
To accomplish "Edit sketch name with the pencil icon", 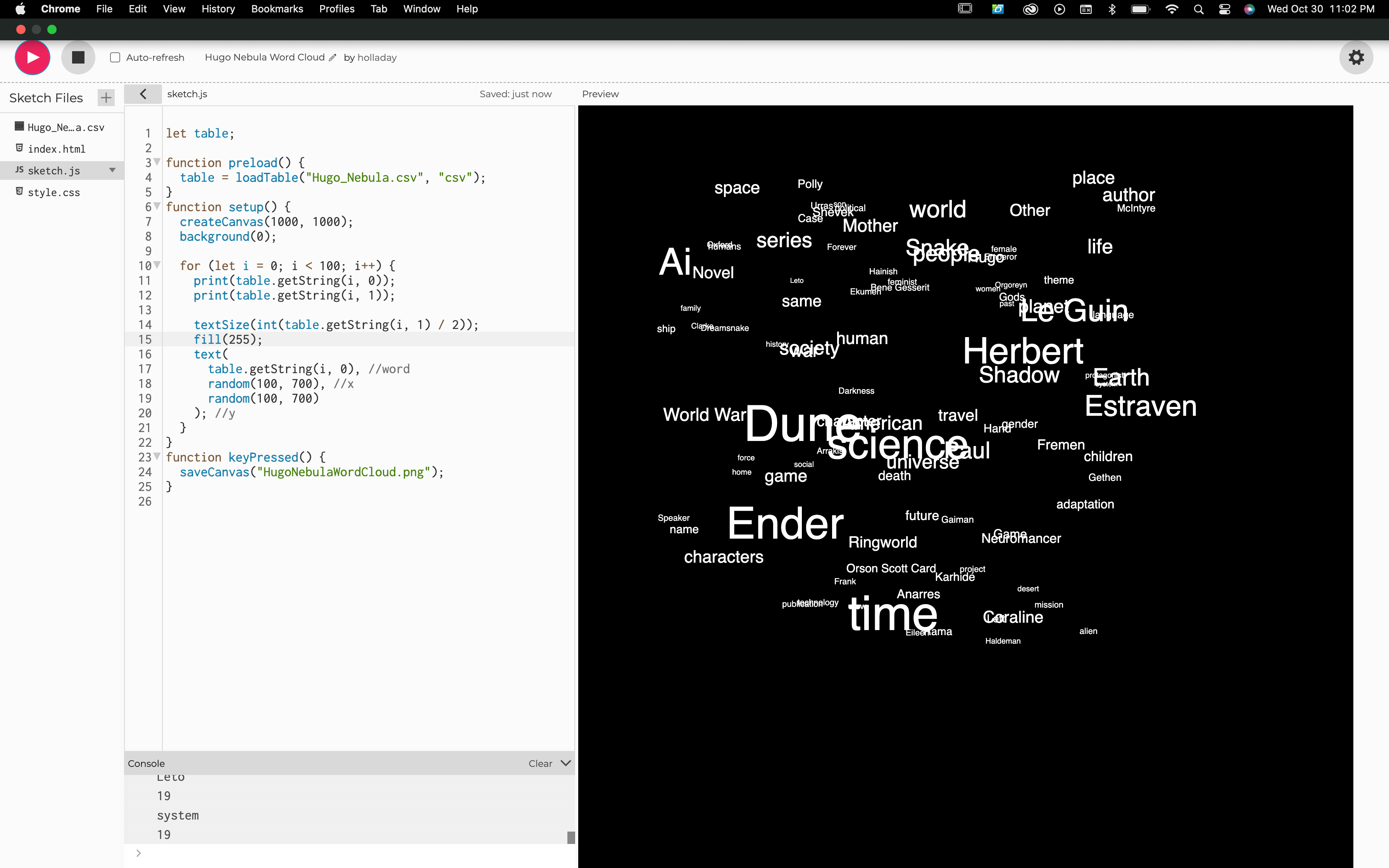I will [x=332, y=57].
